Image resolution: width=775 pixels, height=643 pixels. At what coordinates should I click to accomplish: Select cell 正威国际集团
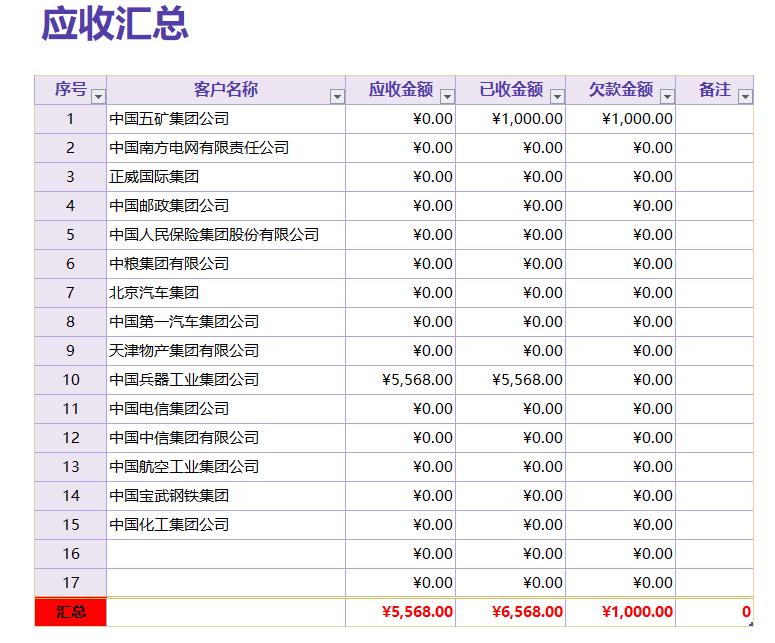pyautogui.click(x=226, y=177)
